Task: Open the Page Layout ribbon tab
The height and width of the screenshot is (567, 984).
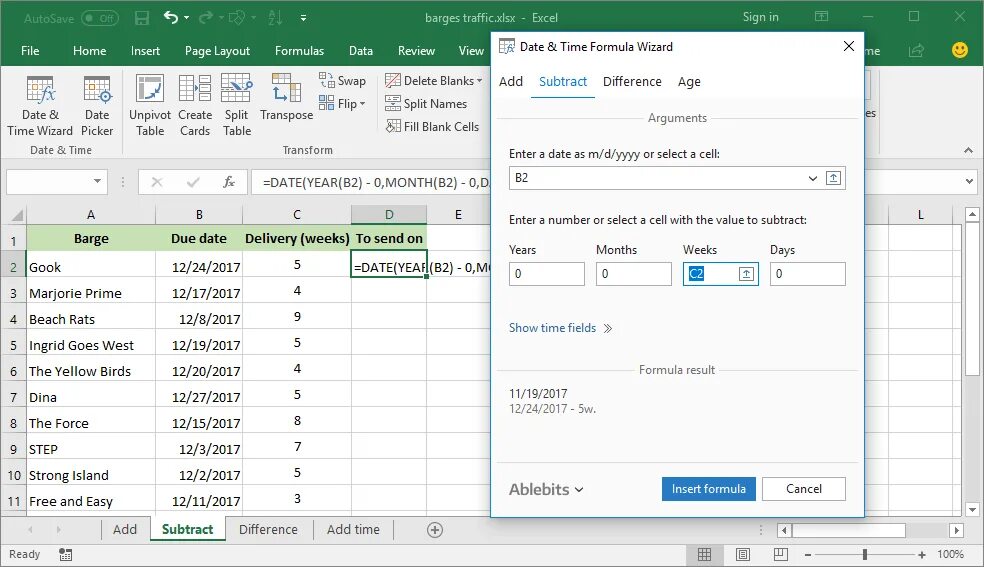Action: 217,51
